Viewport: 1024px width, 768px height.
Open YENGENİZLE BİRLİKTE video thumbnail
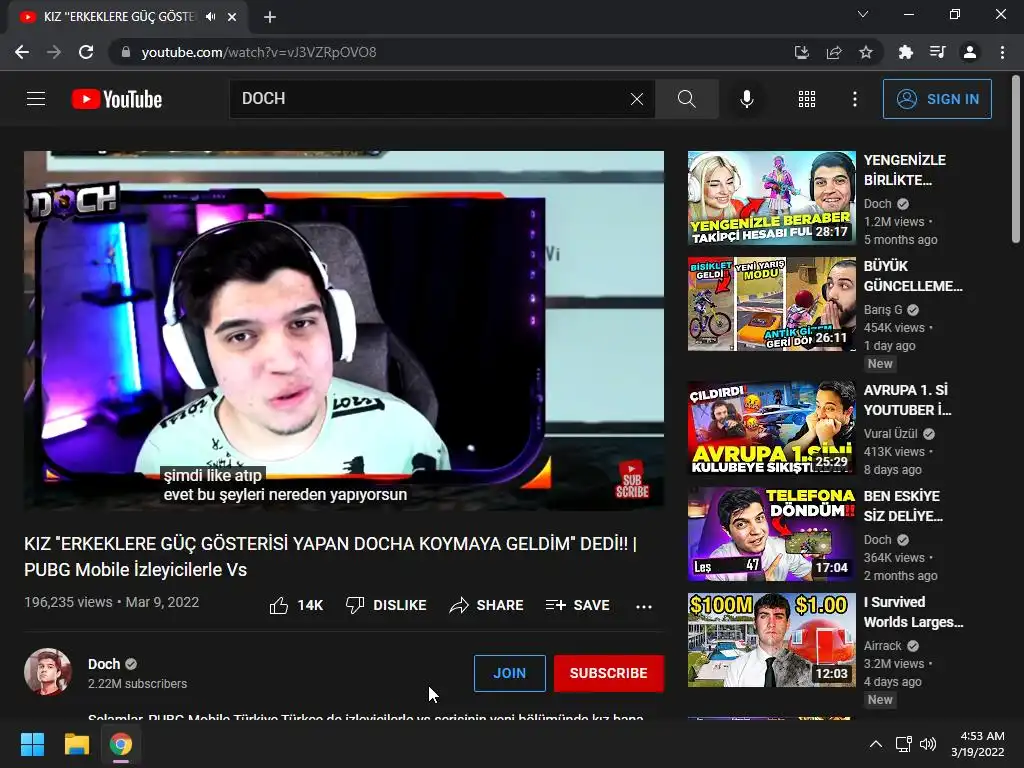point(772,198)
